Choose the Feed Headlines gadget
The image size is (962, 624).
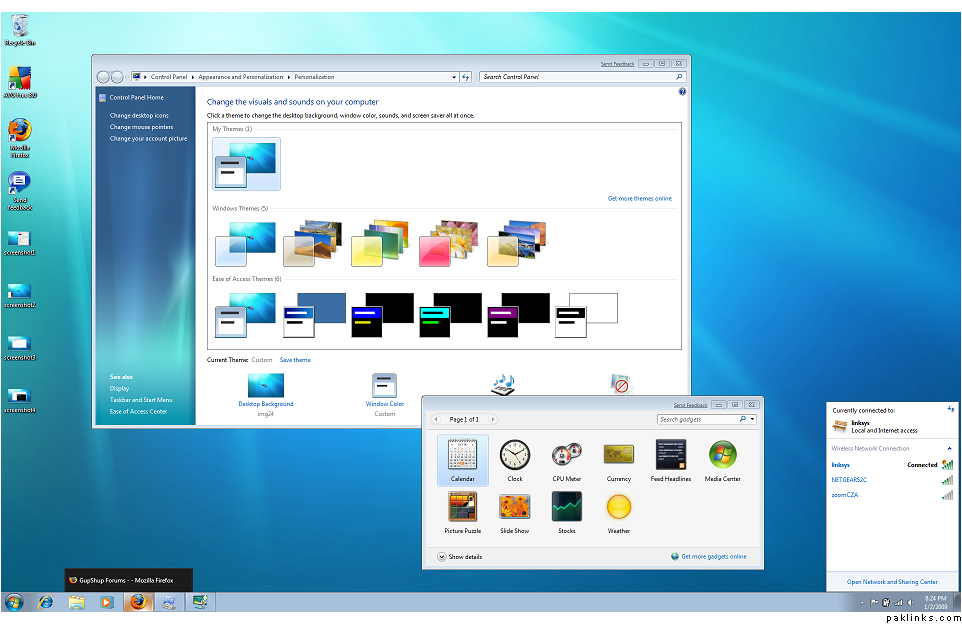[670, 456]
